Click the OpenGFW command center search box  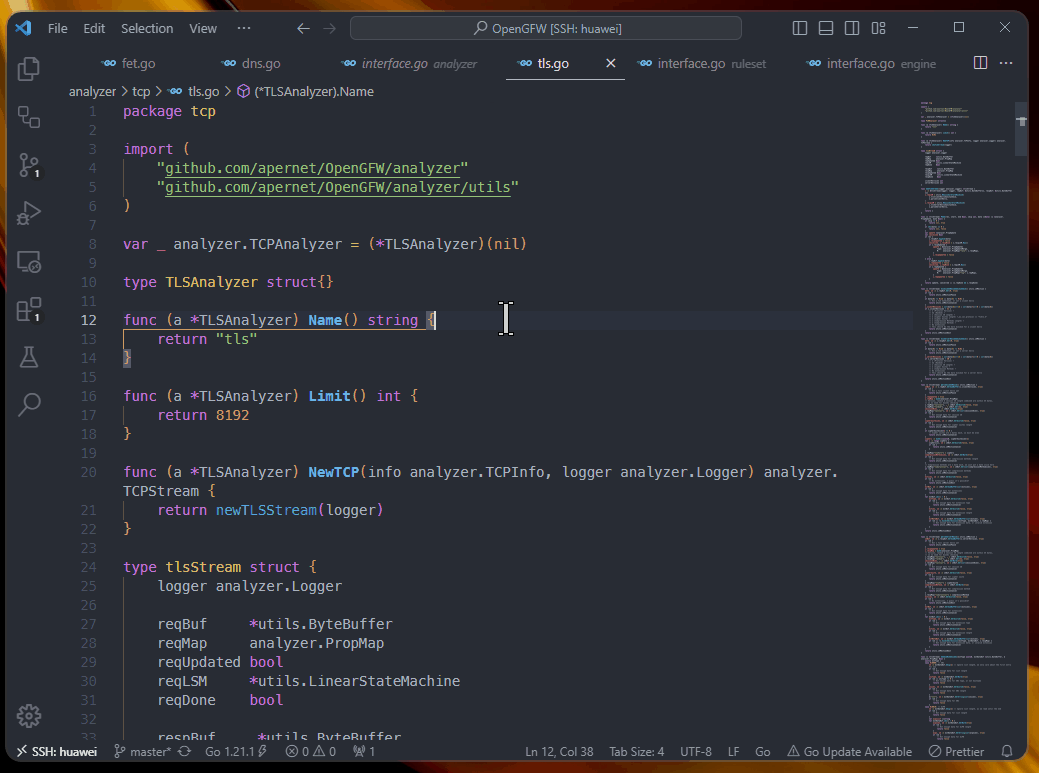[x=546, y=29]
